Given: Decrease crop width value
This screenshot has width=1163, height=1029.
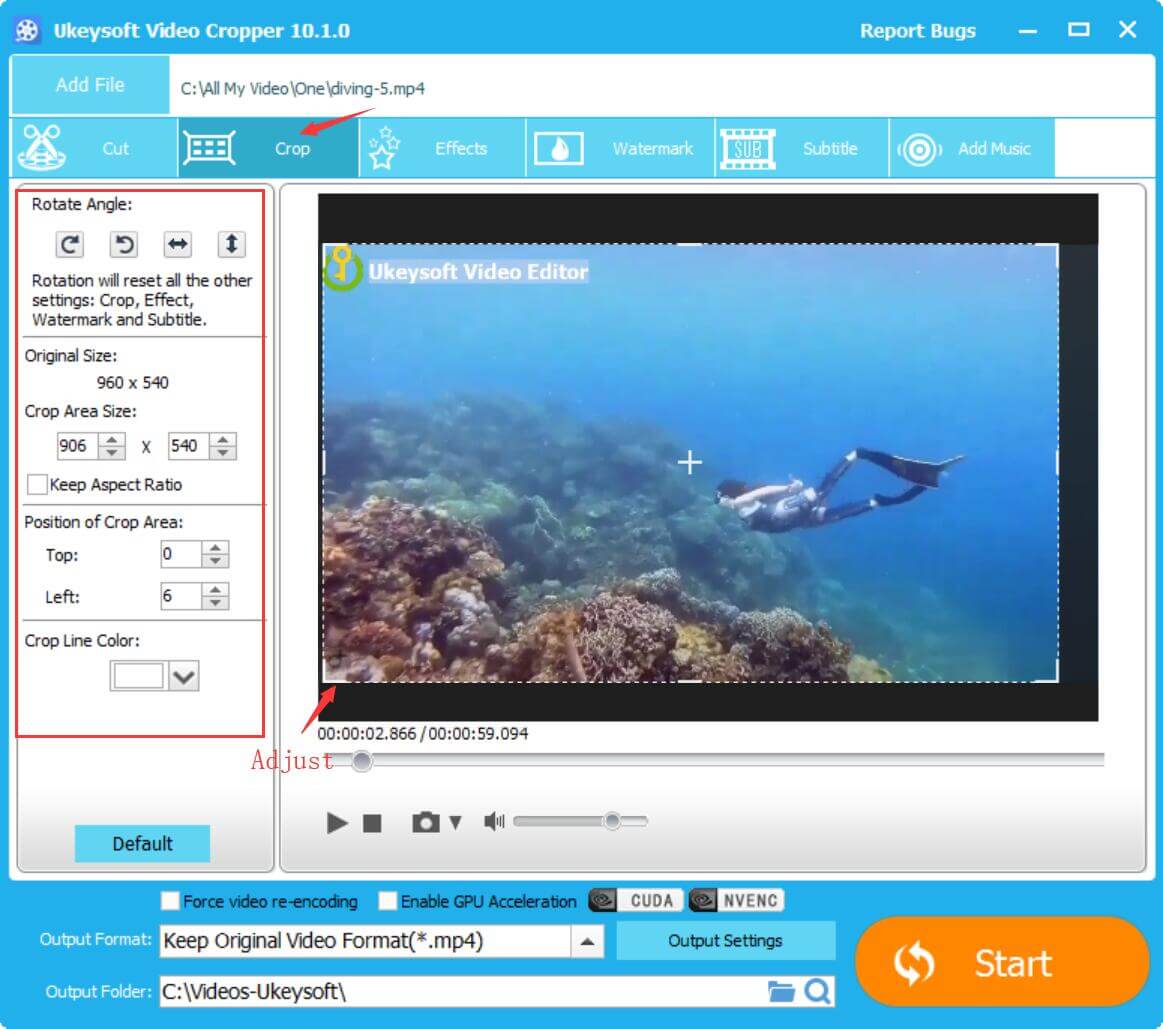Looking at the screenshot, I should click(x=111, y=453).
